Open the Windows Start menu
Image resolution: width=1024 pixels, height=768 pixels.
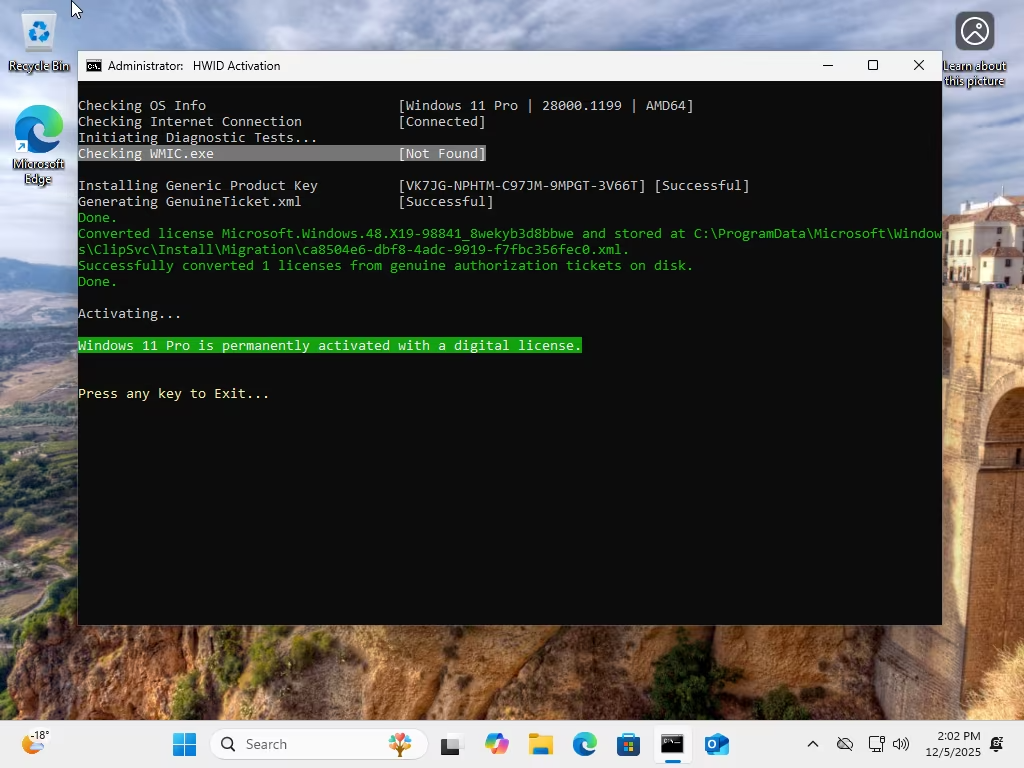coord(184,744)
